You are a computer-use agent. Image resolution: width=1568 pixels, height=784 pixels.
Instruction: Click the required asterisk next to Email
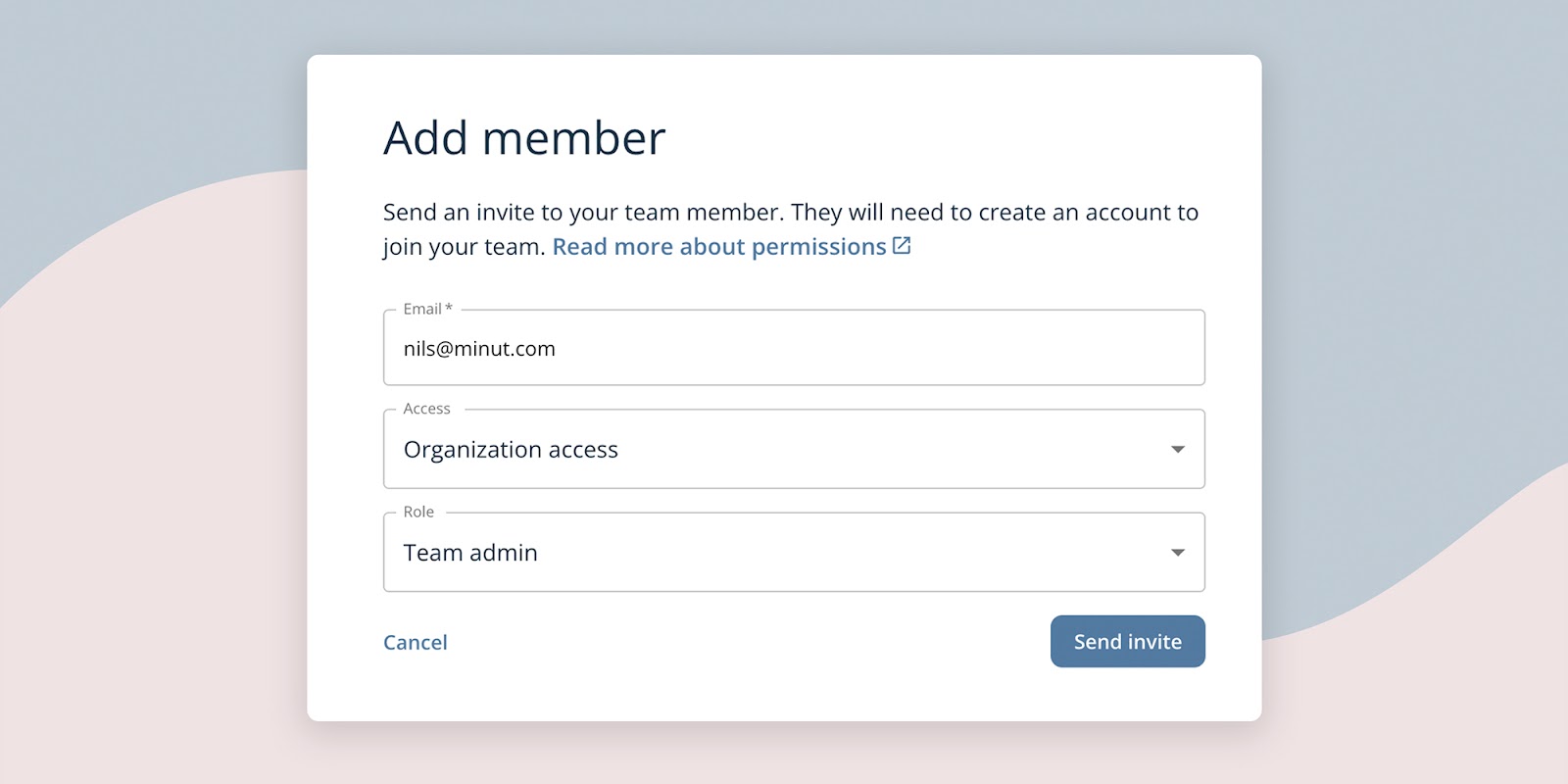(449, 308)
